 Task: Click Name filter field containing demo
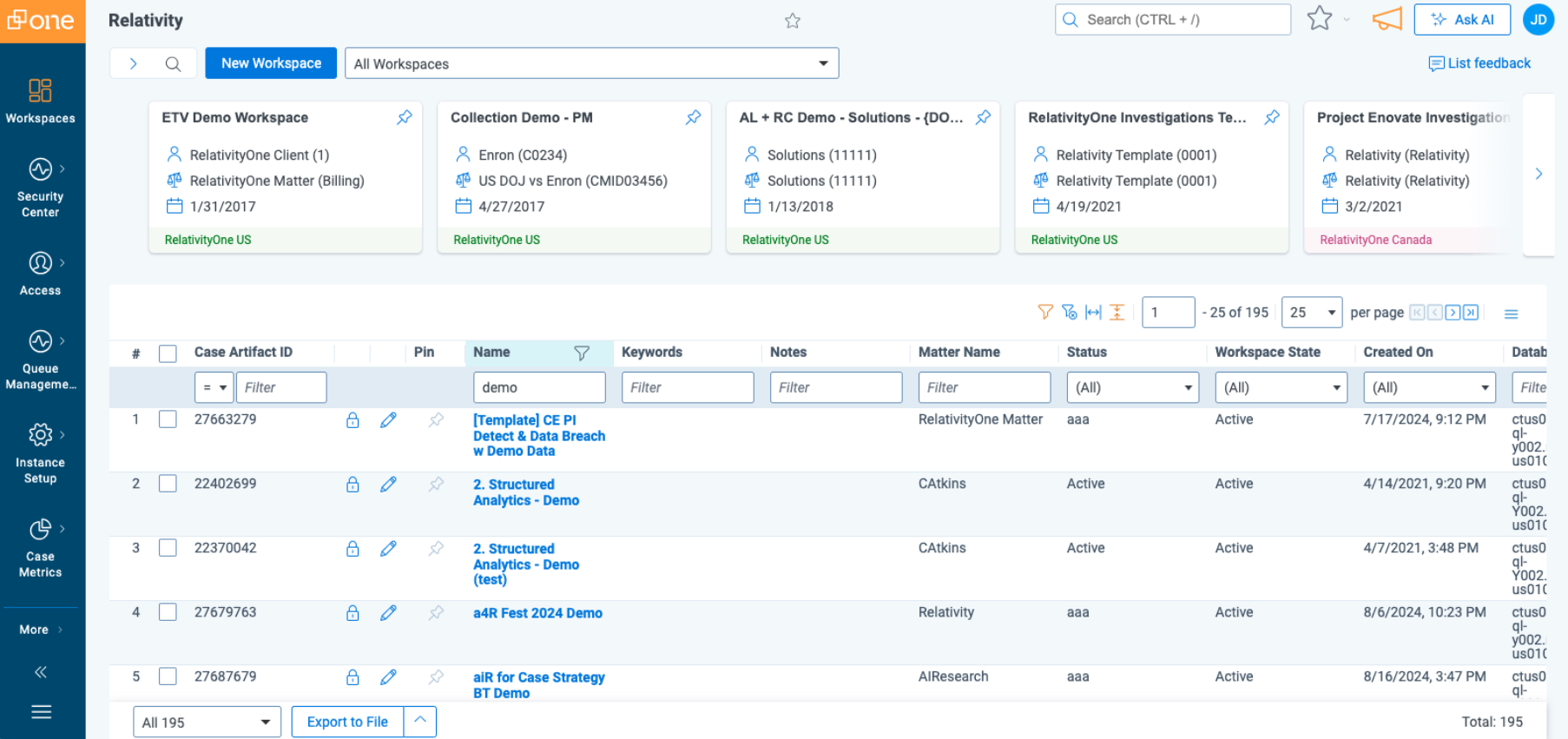coord(539,387)
